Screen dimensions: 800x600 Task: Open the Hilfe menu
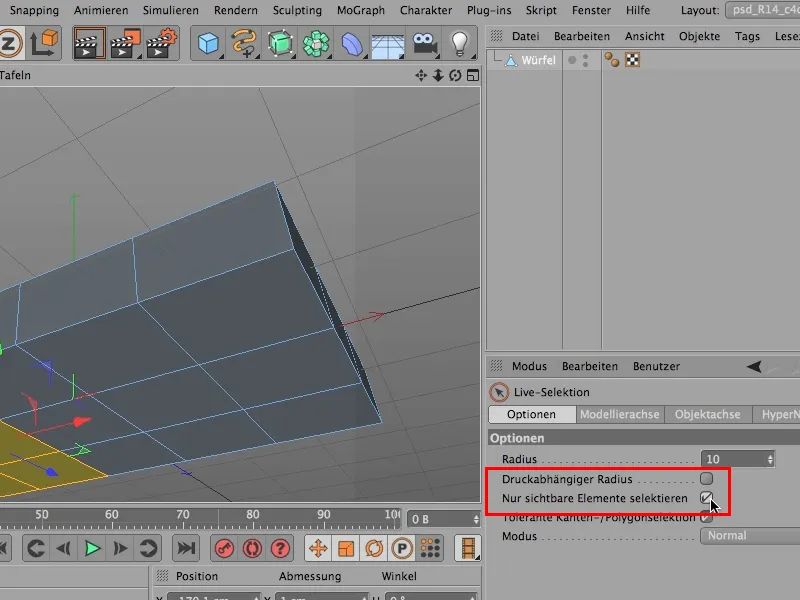(638, 10)
